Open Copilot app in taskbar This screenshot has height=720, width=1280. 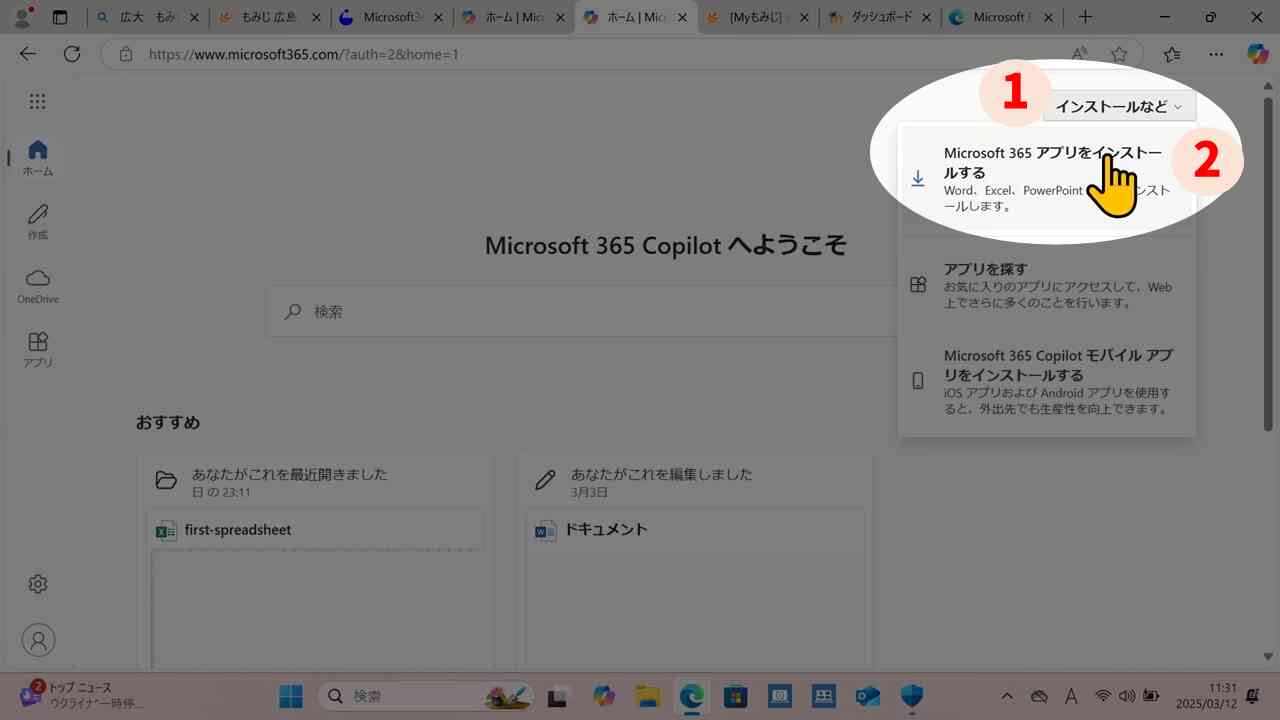pyautogui.click(x=603, y=696)
